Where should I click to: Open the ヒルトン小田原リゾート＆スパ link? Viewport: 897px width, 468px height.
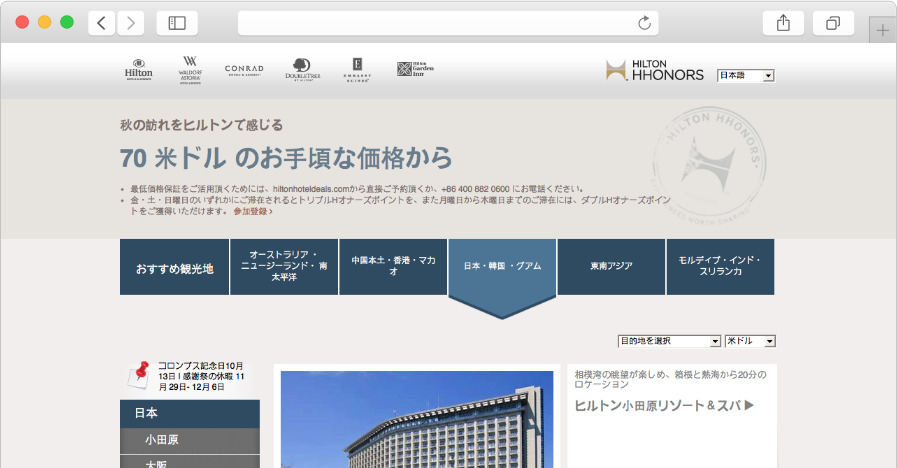(664, 406)
